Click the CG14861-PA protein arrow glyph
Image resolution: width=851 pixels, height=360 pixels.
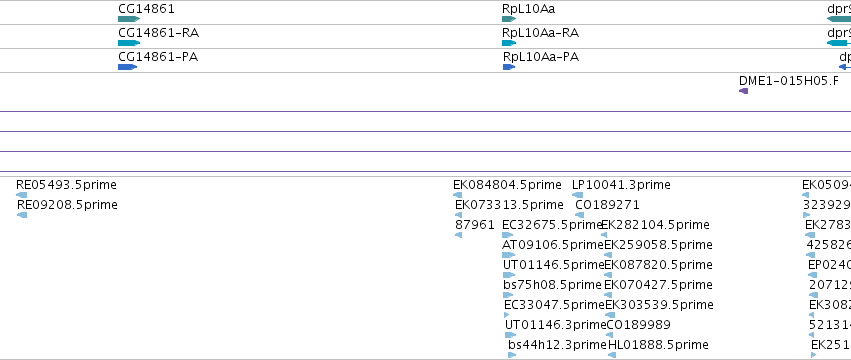pyautogui.click(x=128, y=67)
